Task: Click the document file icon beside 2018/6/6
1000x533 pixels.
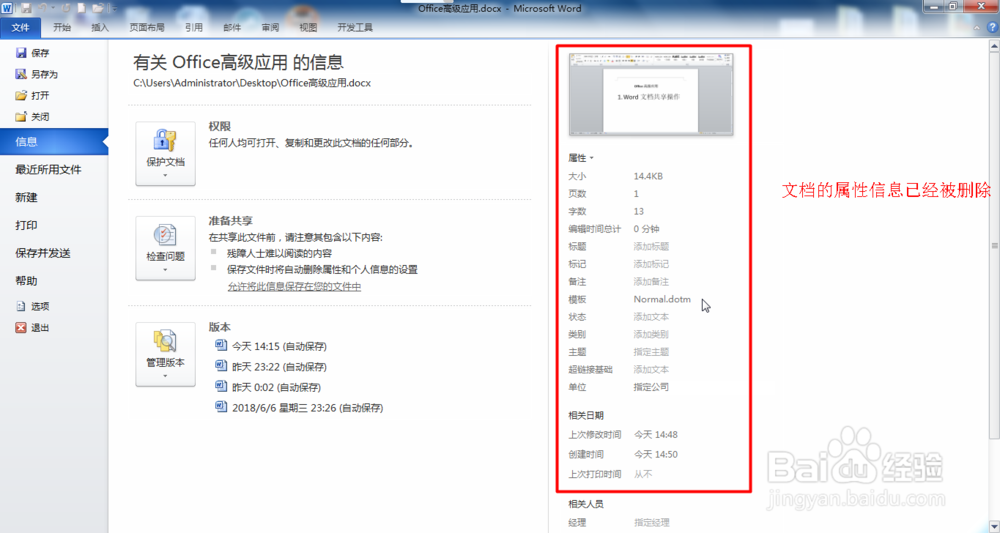Action: (221, 406)
